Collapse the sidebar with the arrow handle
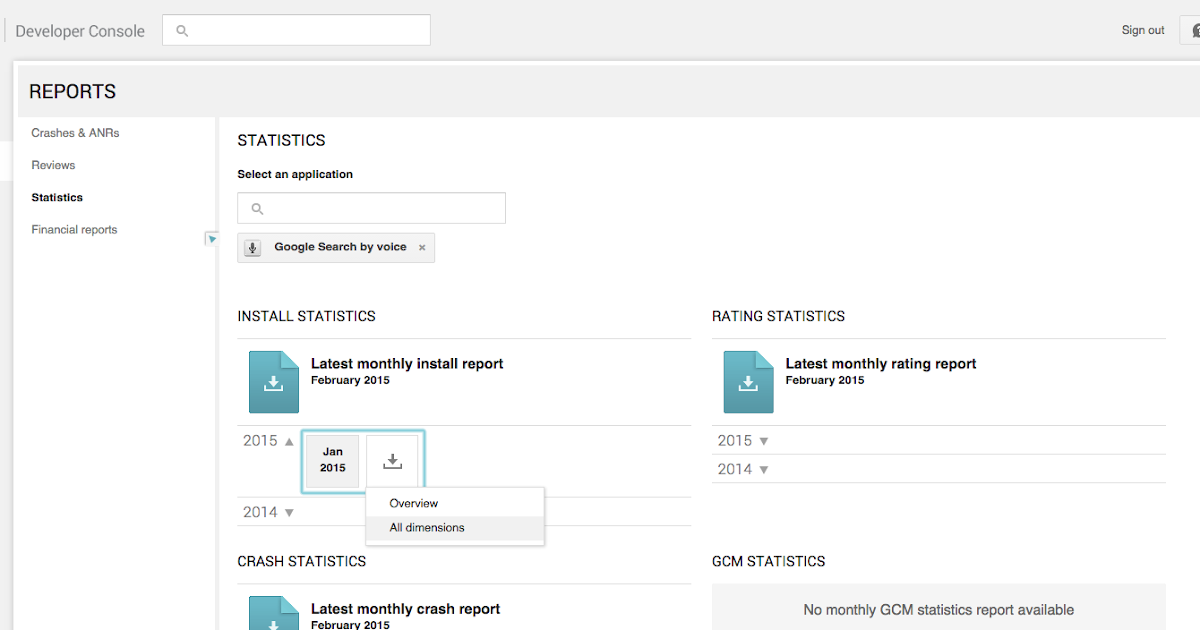This screenshot has height=630, width=1200. tap(211, 239)
